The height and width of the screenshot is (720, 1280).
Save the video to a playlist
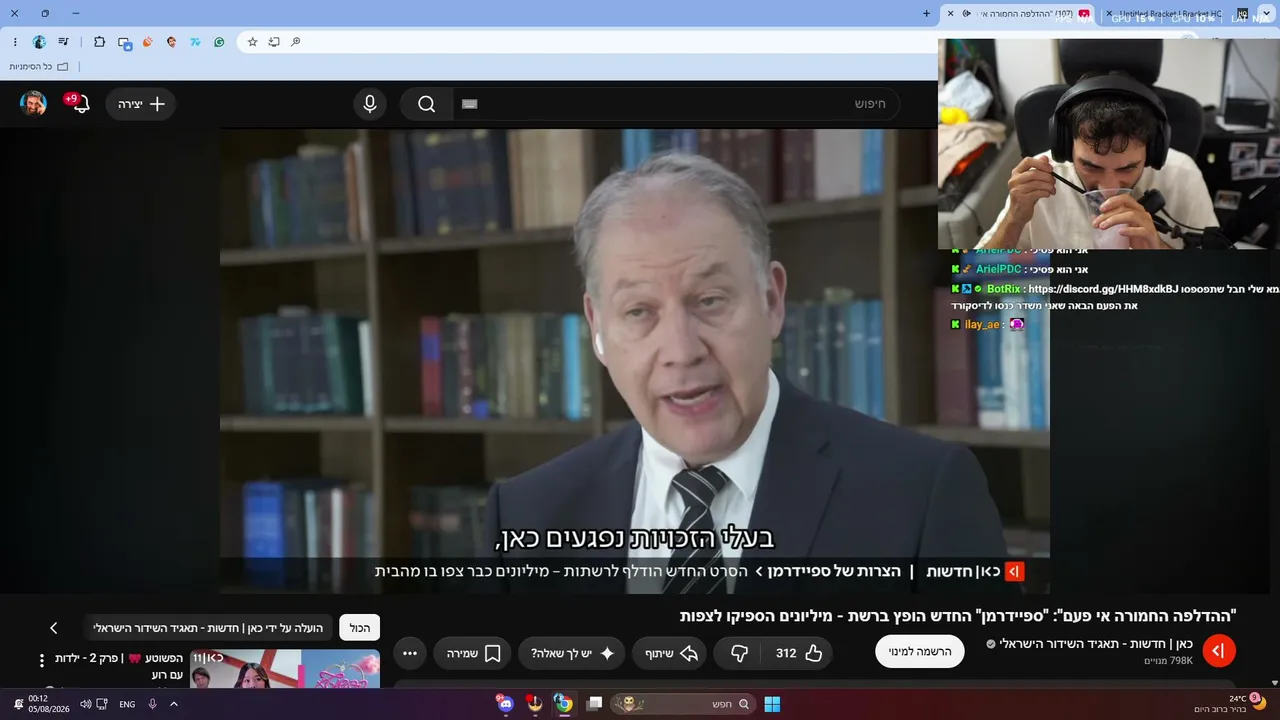tap(473, 653)
